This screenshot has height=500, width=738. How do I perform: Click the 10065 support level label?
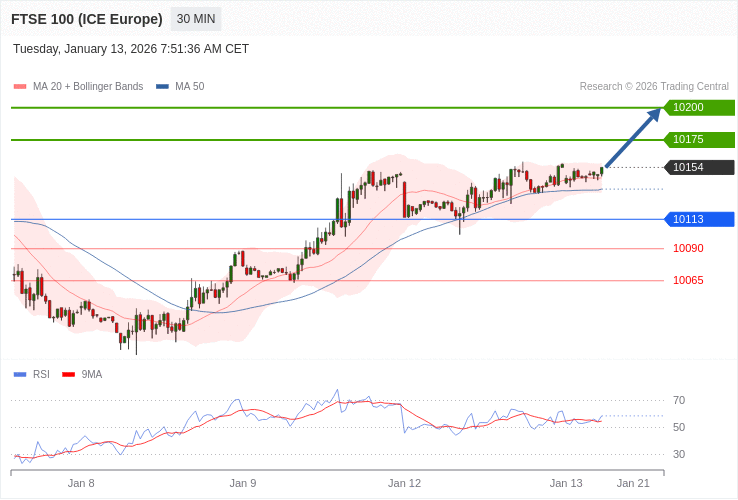click(x=688, y=280)
